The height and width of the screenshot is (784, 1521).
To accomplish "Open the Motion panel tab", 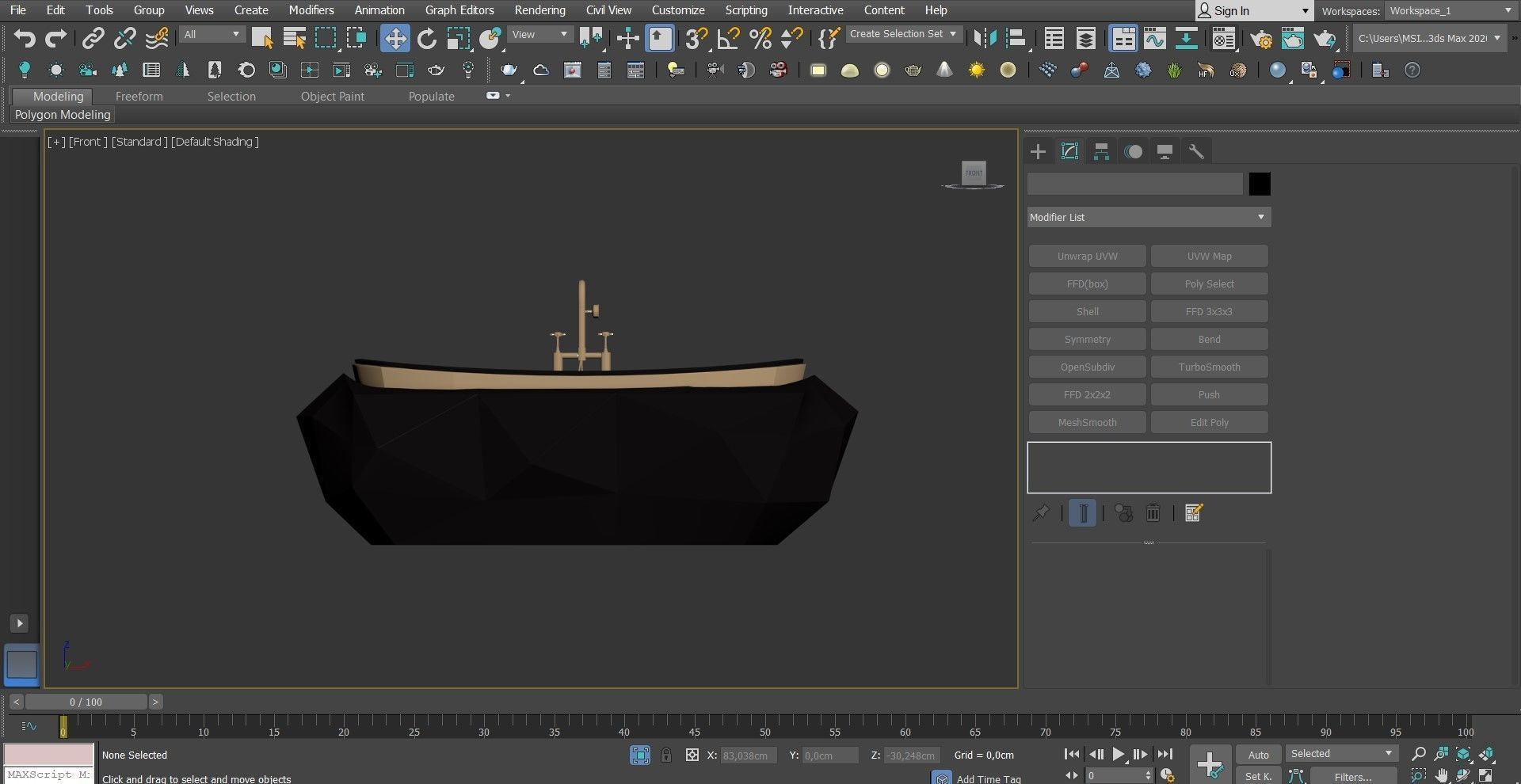I will point(1134,151).
